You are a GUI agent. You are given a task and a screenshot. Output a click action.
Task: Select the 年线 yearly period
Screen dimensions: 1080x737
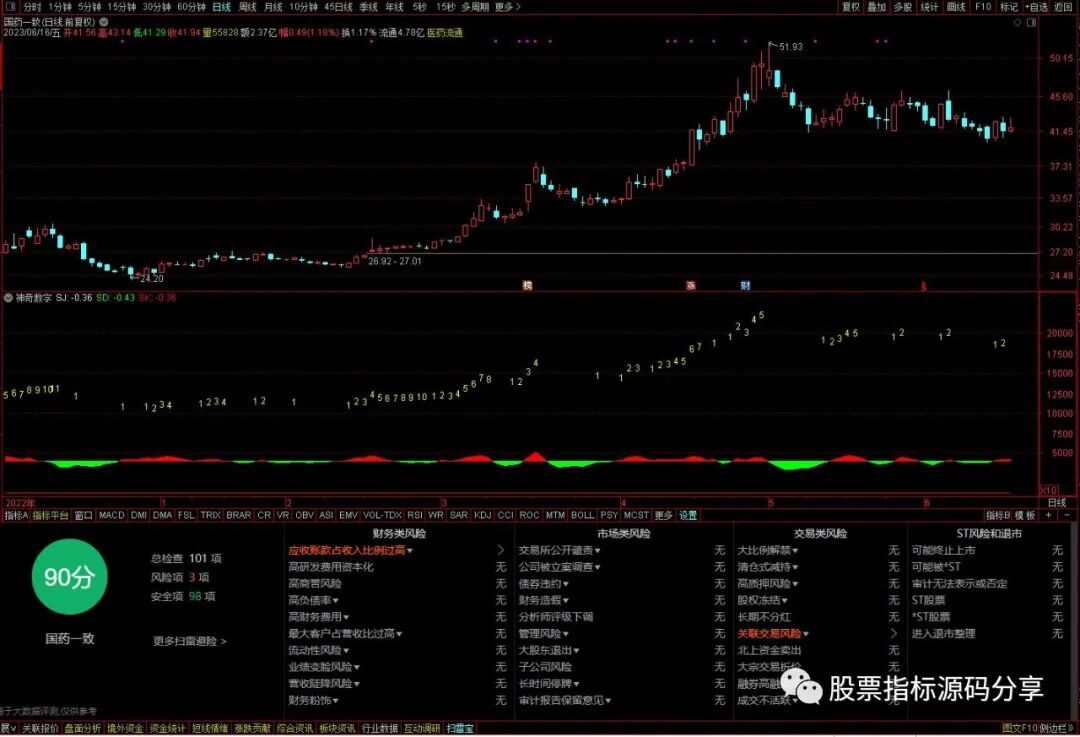pos(394,7)
